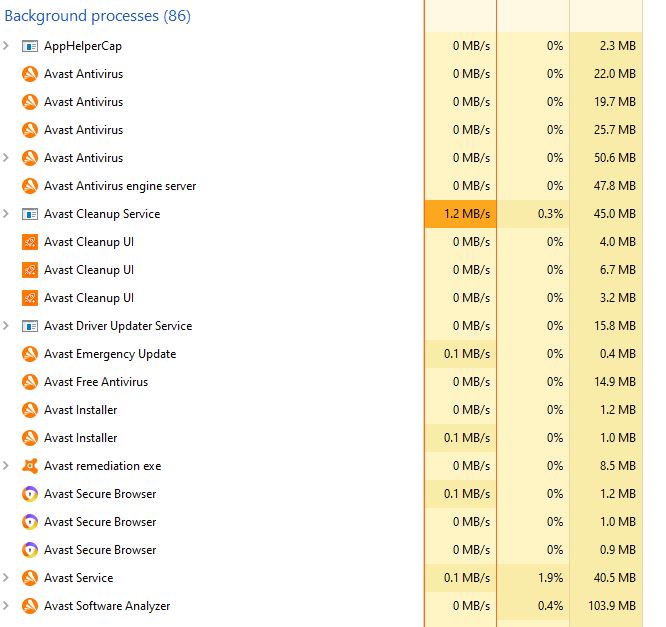Select the Avast Free Antivirus name

(x=96, y=382)
